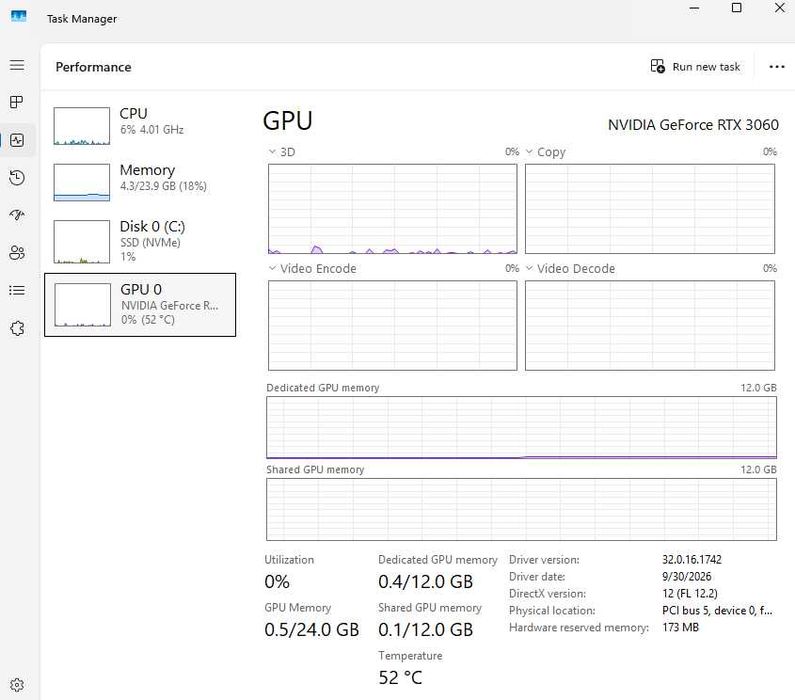795x700 pixels.
Task: Click the Memory mini graph thumbnail
Action: coord(82,182)
